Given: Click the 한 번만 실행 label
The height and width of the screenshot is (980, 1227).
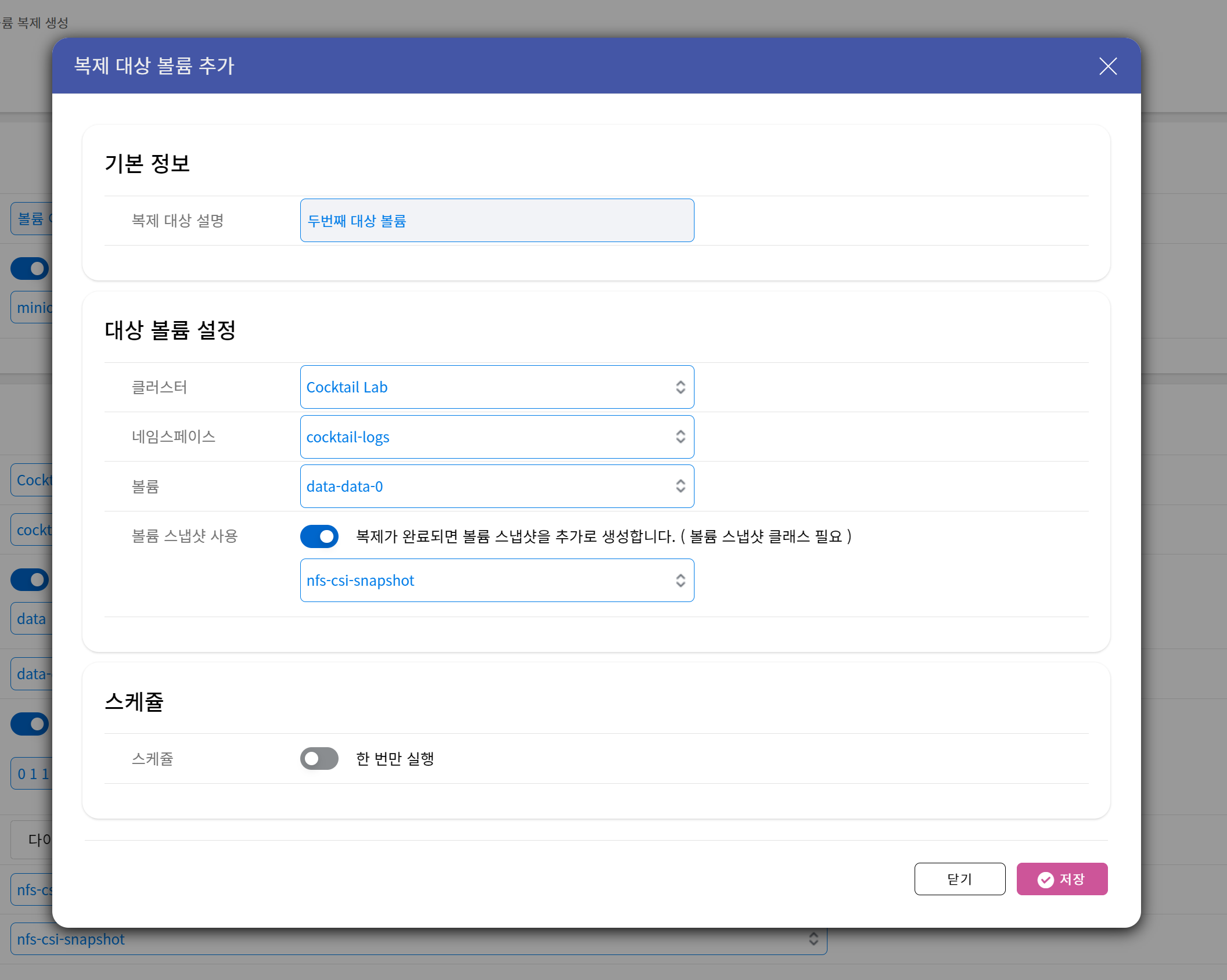Looking at the screenshot, I should 395,759.
